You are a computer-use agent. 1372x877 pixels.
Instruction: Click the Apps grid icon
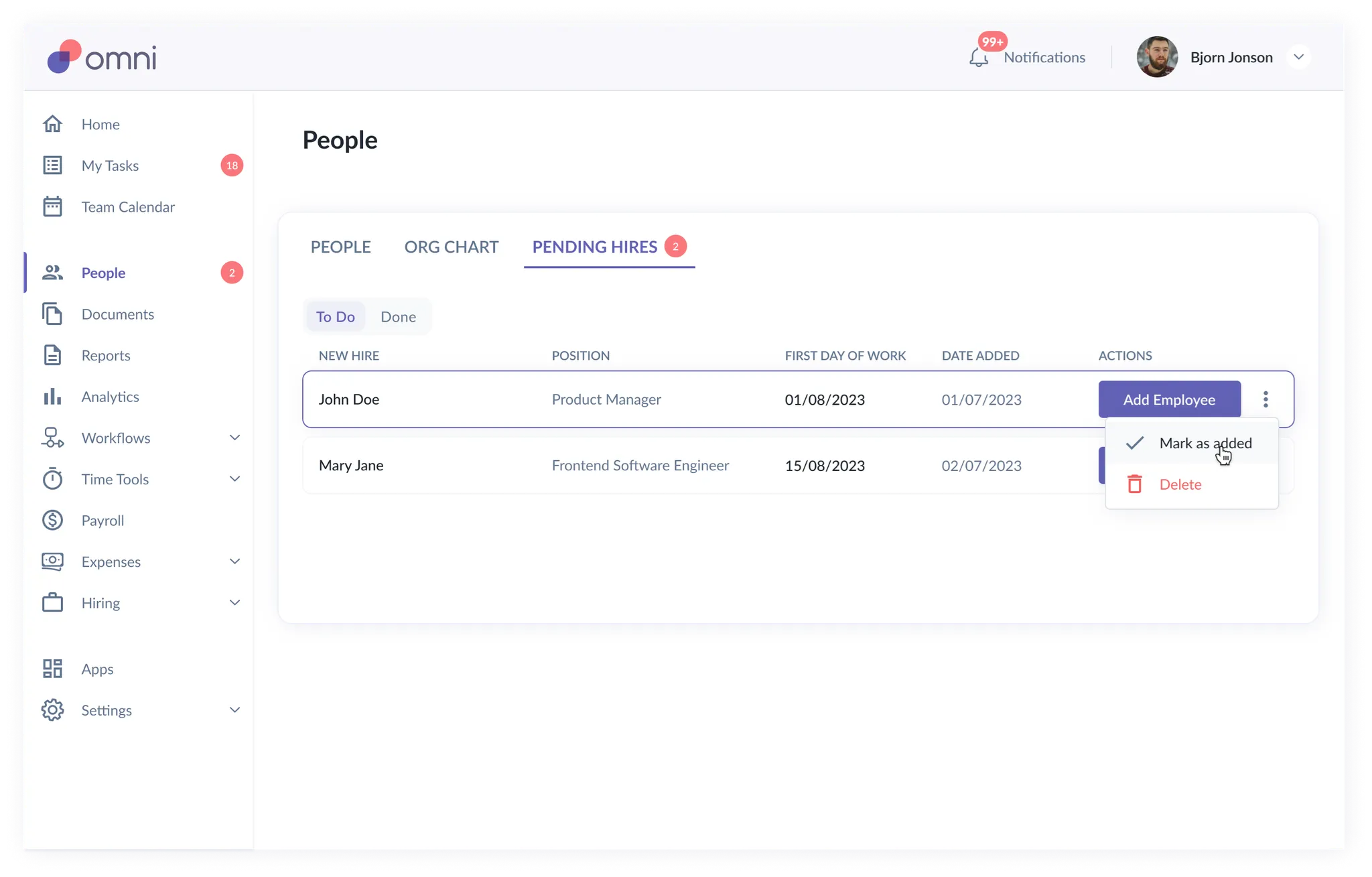pyautogui.click(x=52, y=669)
